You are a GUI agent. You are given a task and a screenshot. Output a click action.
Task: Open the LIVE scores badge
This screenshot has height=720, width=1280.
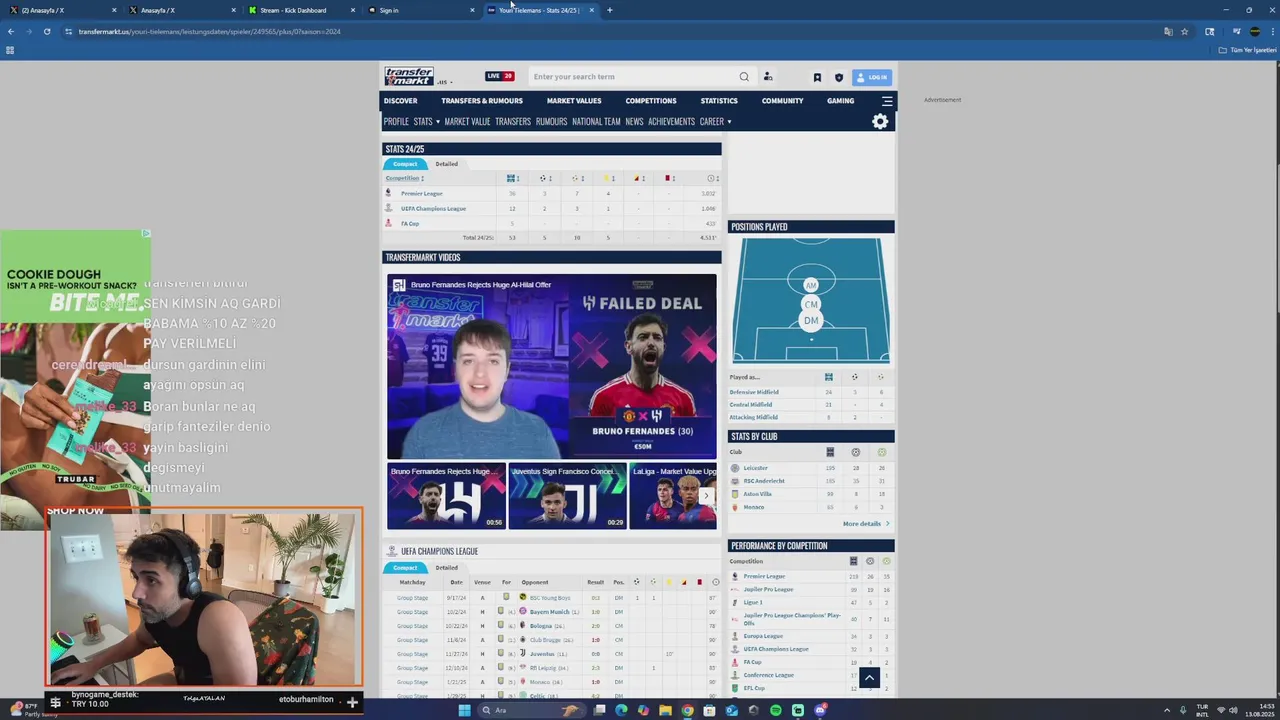click(x=500, y=76)
